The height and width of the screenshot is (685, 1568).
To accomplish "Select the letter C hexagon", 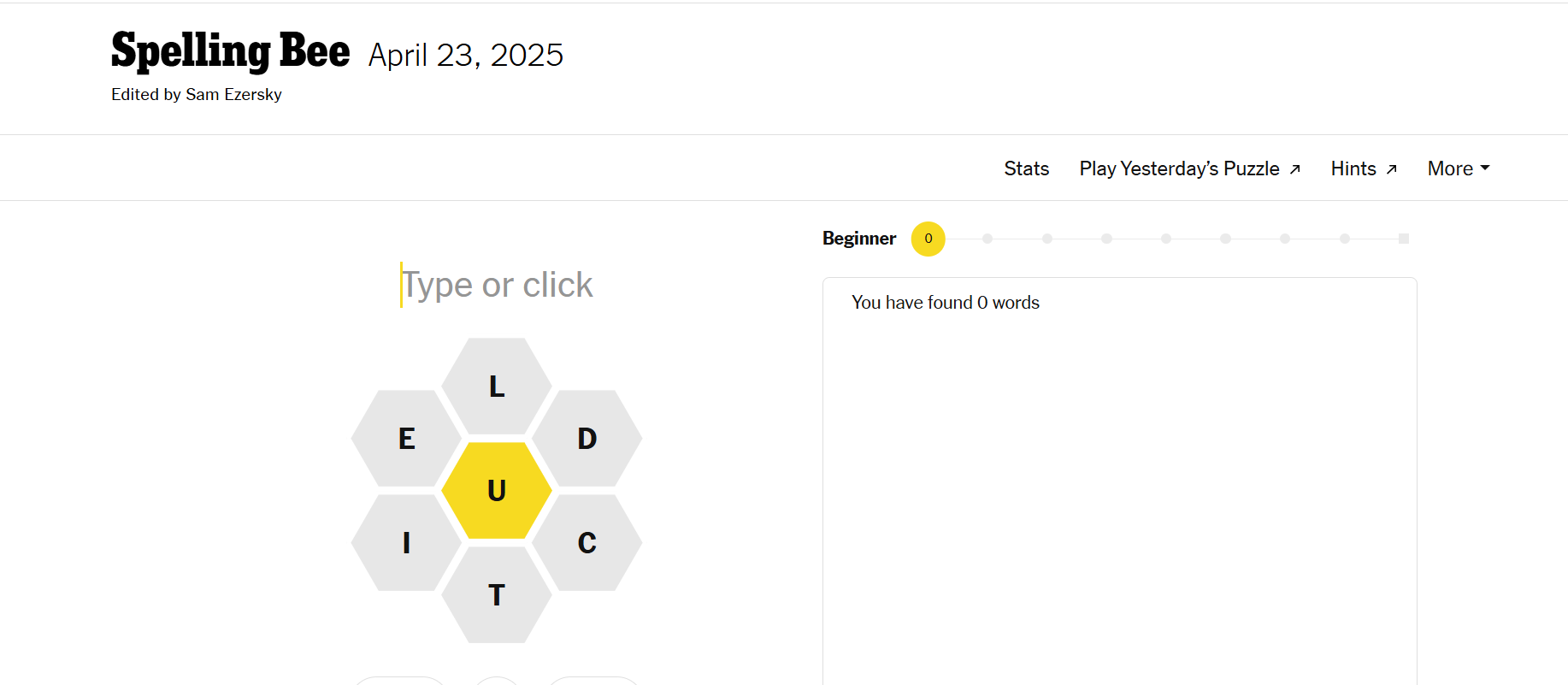I will pyautogui.click(x=586, y=541).
